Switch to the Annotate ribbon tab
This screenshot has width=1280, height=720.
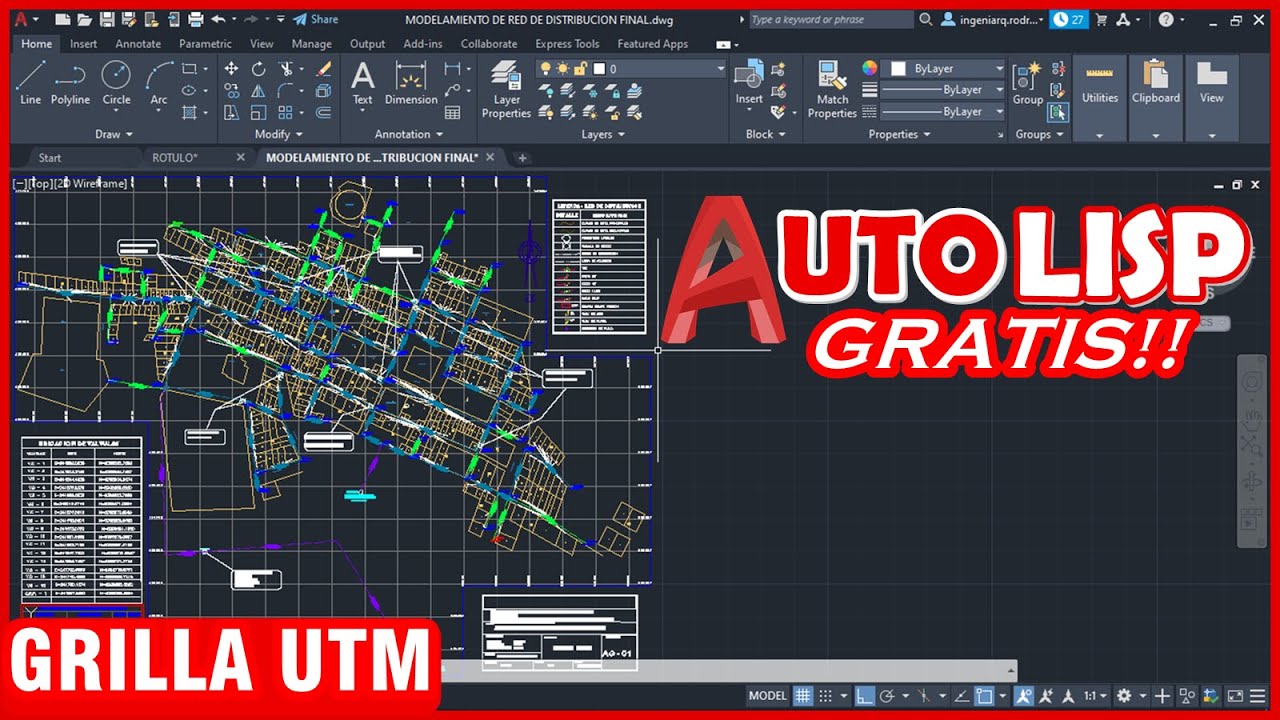point(138,44)
